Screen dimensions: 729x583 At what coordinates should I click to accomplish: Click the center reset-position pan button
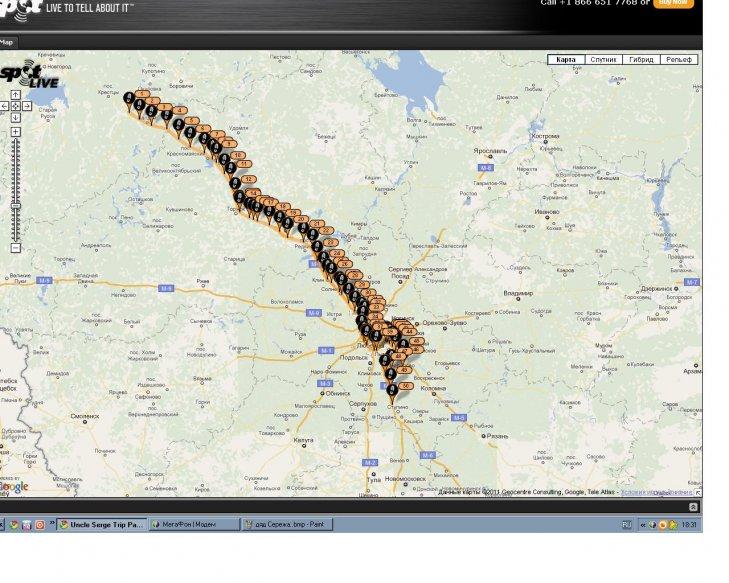click(16, 106)
